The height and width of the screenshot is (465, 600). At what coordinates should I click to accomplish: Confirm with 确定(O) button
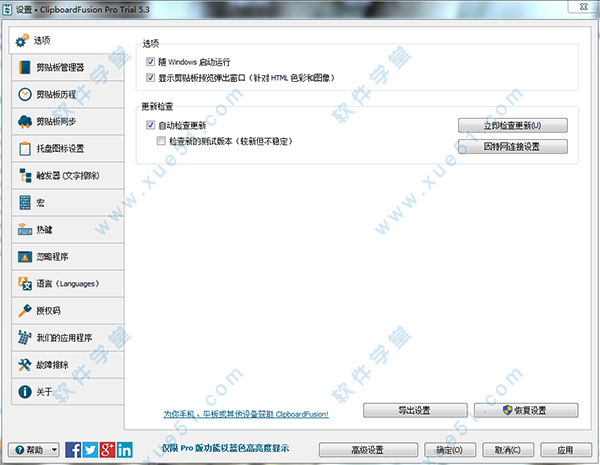pyautogui.click(x=450, y=450)
